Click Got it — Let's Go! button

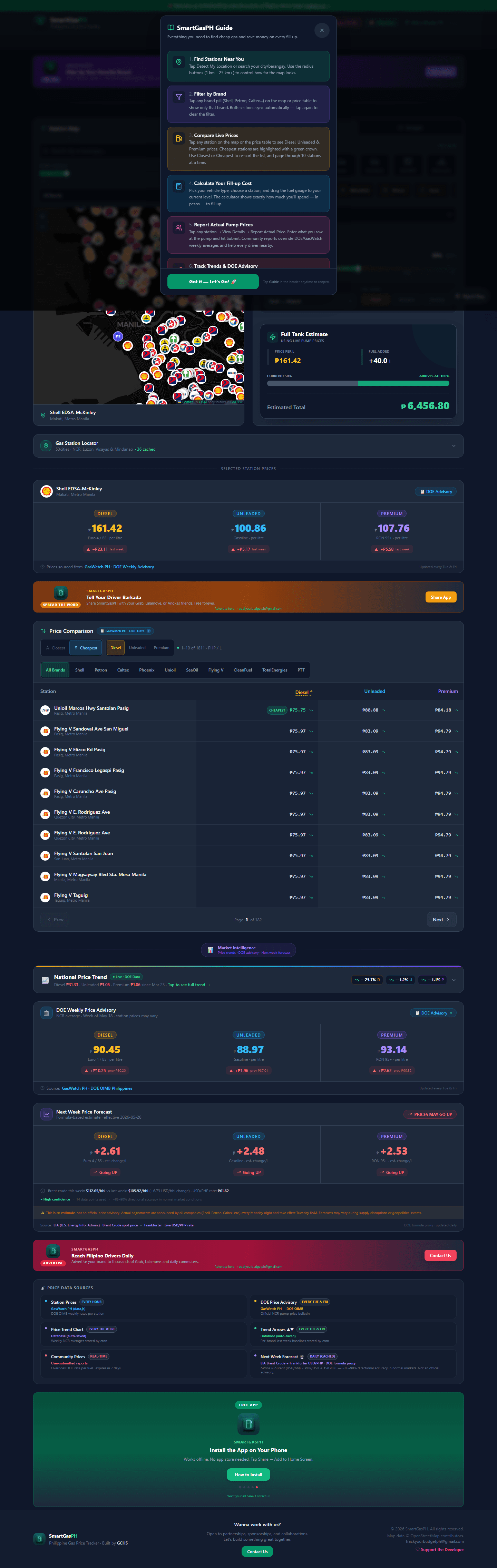click(213, 282)
